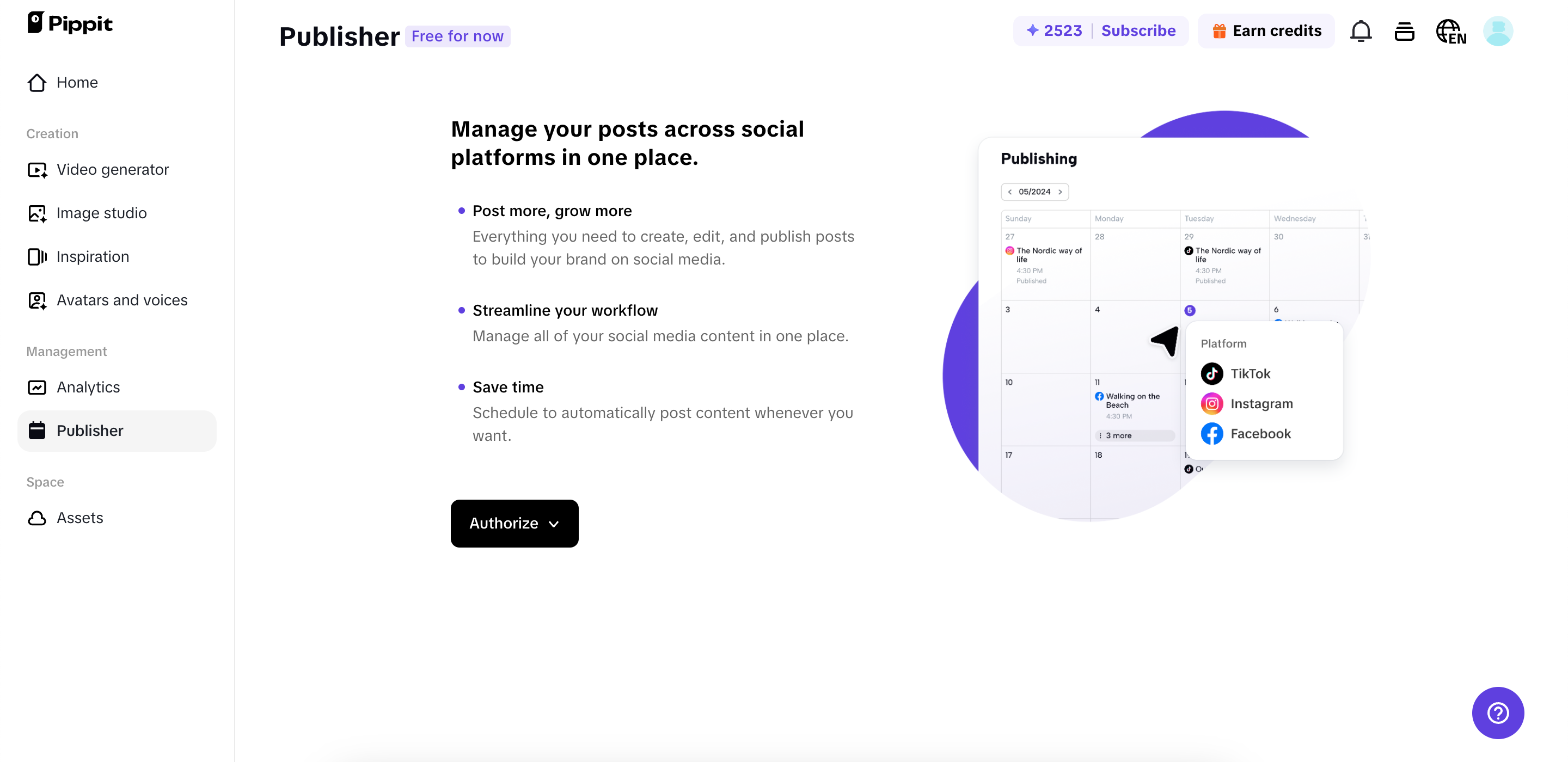Open Avatars and voices
Image resolution: width=1568 pixels, height=762 pixels.
tap(122, 299)
